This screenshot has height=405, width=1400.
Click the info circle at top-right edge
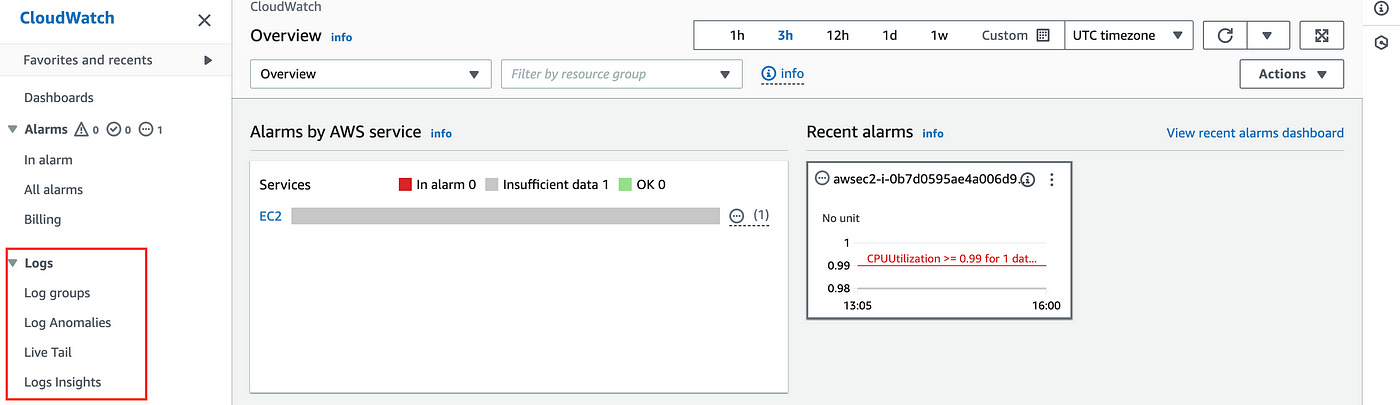pyautogui.click(x=1381, y=9)
